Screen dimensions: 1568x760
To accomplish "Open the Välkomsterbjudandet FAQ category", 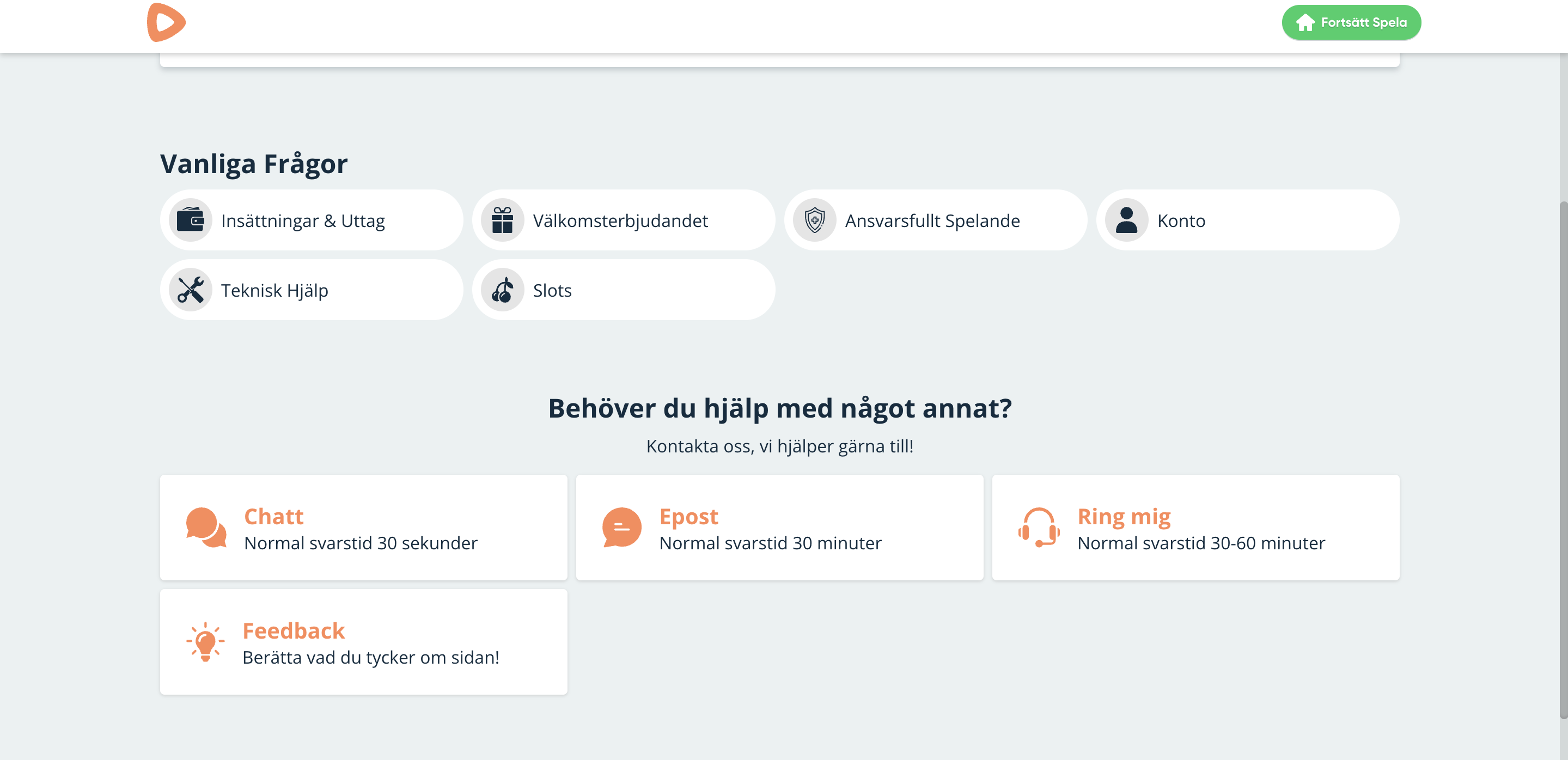I will click(x=620, y=221).
